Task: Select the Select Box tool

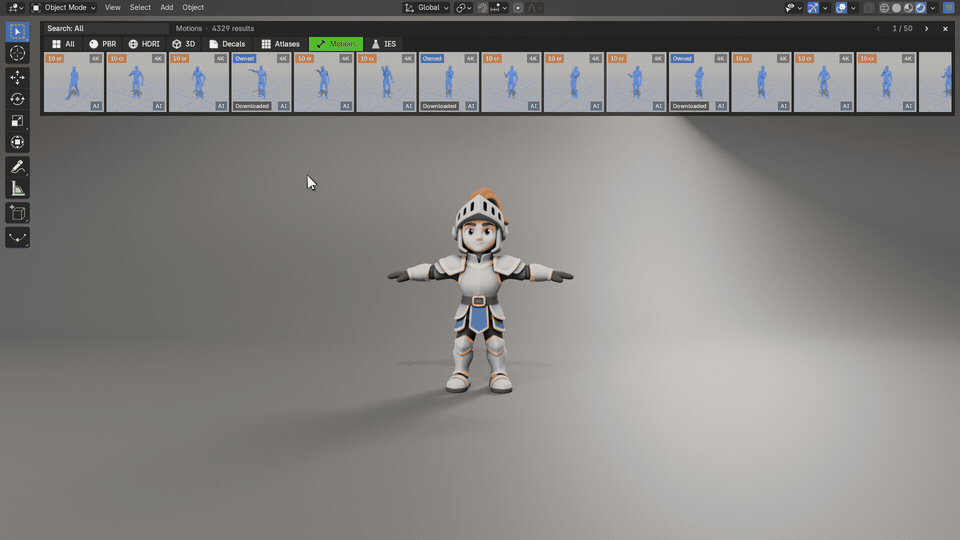Action: [x=17, y=32]
